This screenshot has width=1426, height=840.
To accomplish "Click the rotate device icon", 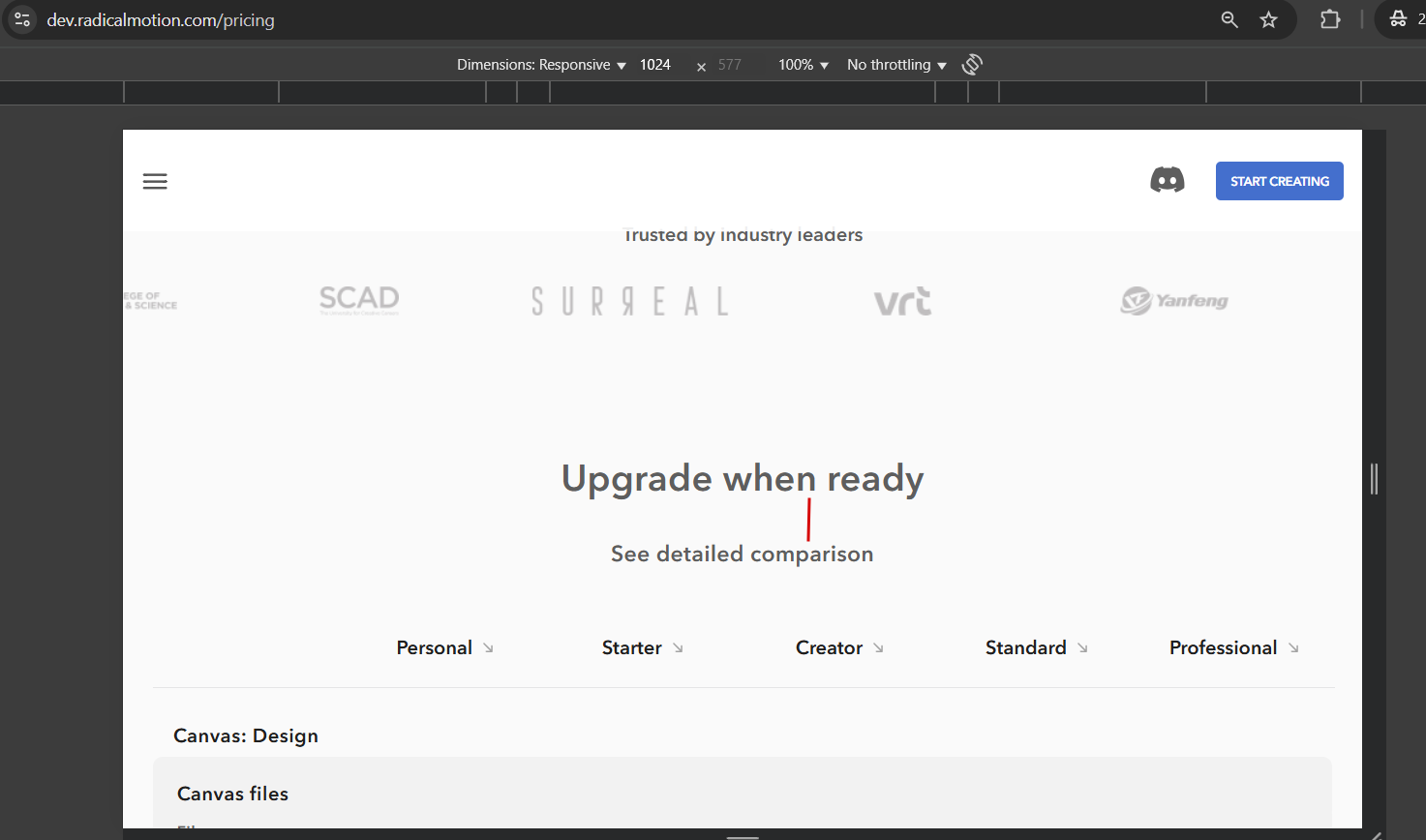I will click(x=972, y=65).
